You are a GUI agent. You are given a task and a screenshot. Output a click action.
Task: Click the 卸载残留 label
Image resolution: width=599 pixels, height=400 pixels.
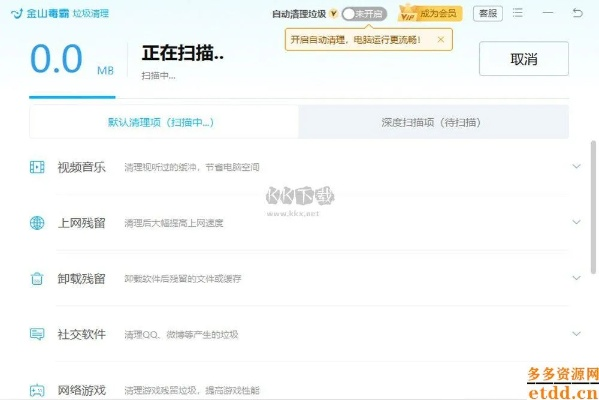(x=81, y=279)
